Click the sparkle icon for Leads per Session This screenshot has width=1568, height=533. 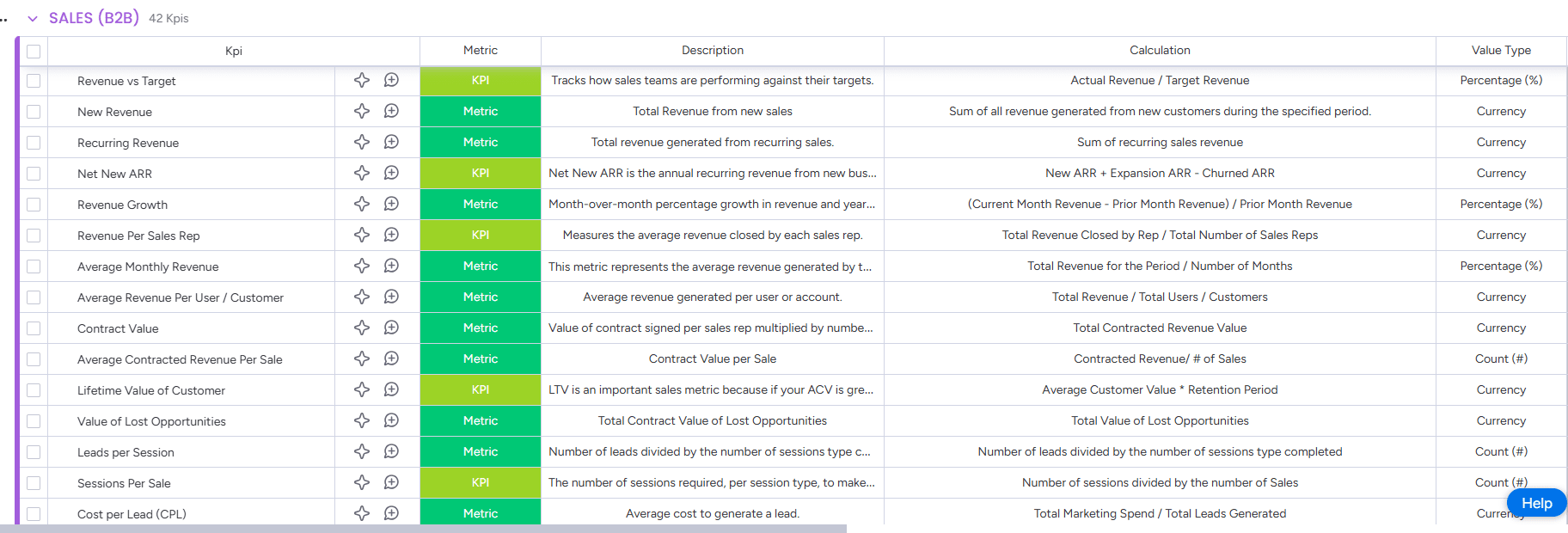362,451
